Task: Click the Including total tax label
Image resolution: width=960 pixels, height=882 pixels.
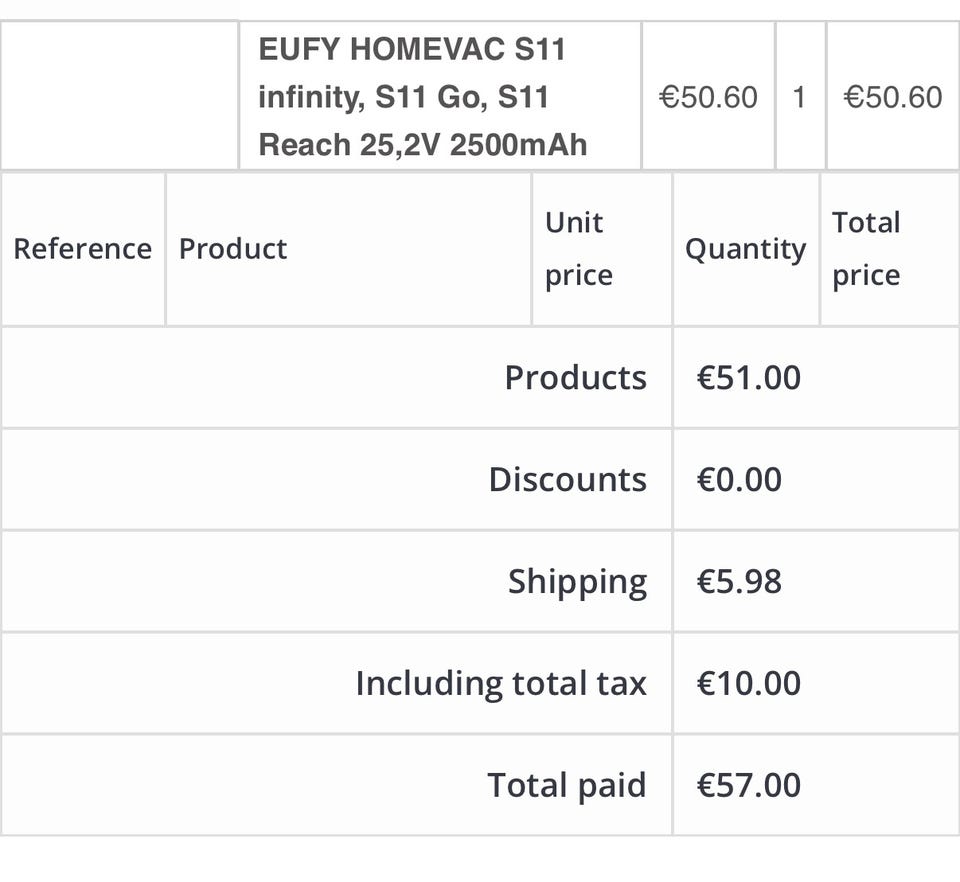Action: (x=500, y=684)
